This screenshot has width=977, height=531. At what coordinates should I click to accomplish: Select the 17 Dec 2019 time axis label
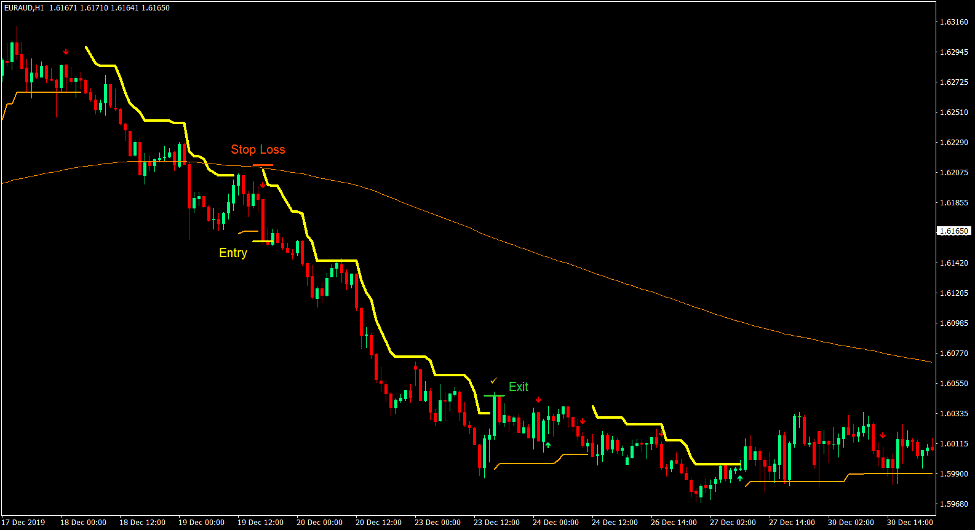pyautogui.click(x=26, y=522)
